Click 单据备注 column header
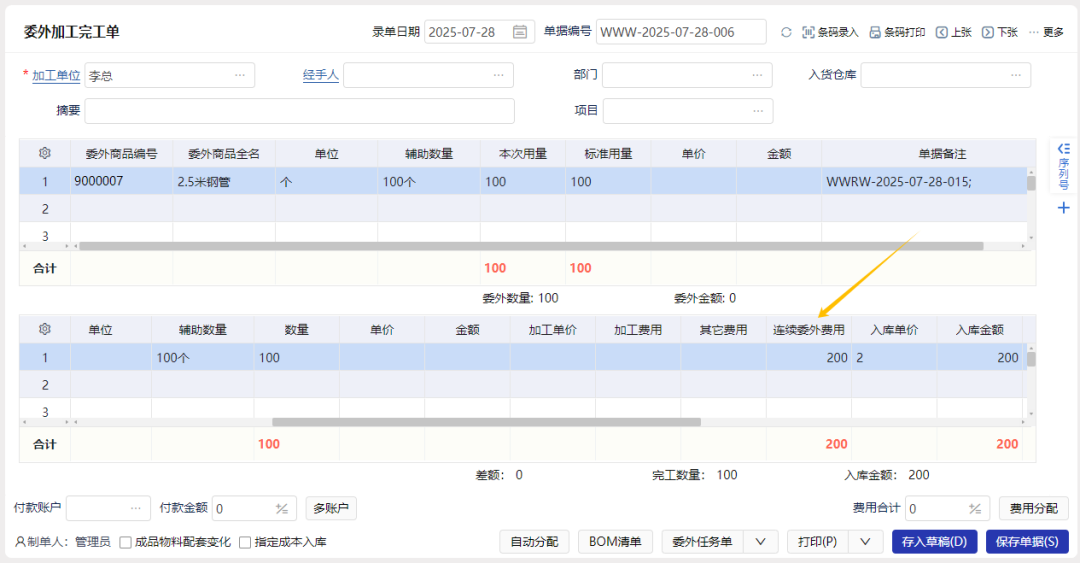Image resolution: width=1080 pixels, height=563 pixels. tap(942, 154)
